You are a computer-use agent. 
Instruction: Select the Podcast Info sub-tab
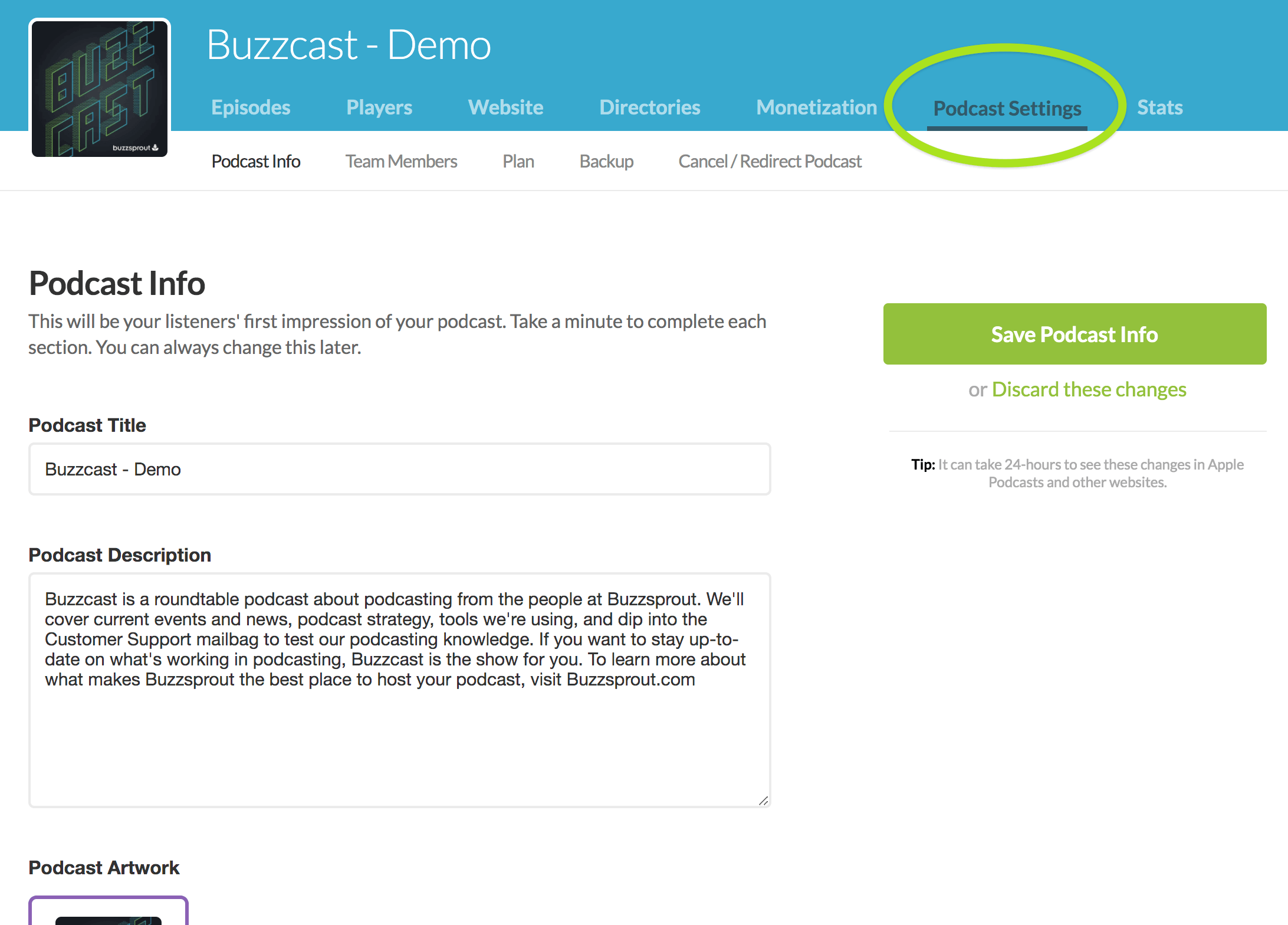pos(256,161)
